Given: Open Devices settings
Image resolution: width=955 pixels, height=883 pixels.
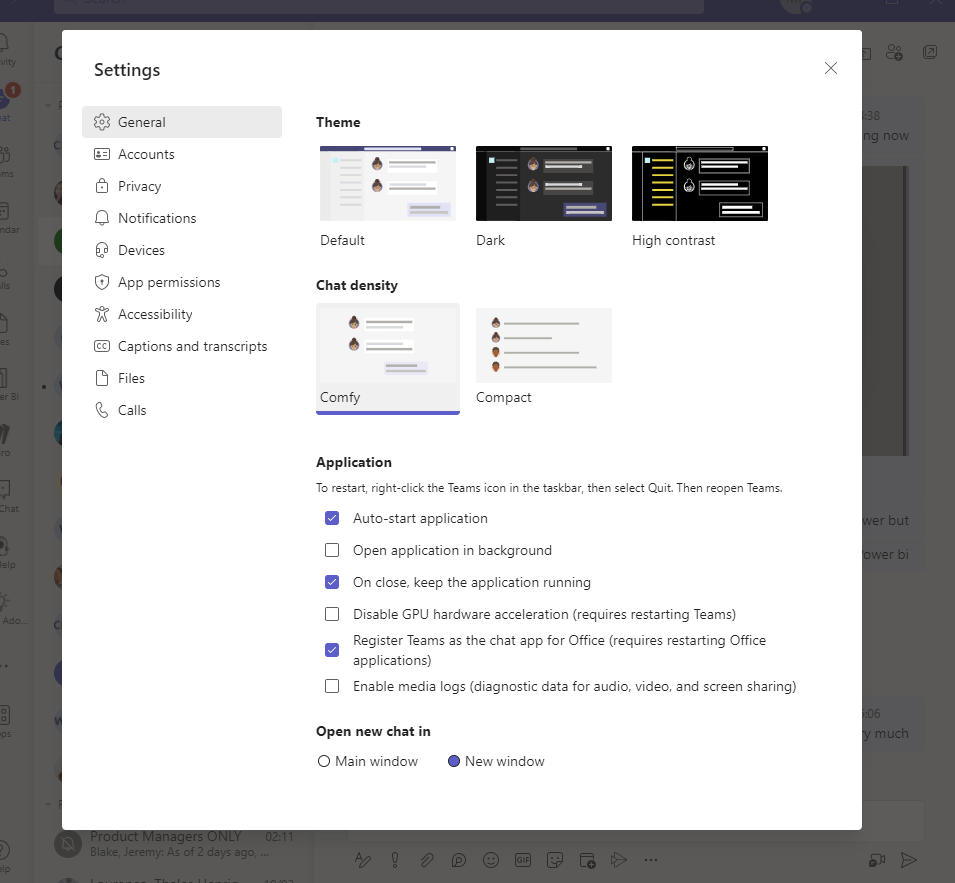Looking at the screenshot, I should tap(181, 250).
